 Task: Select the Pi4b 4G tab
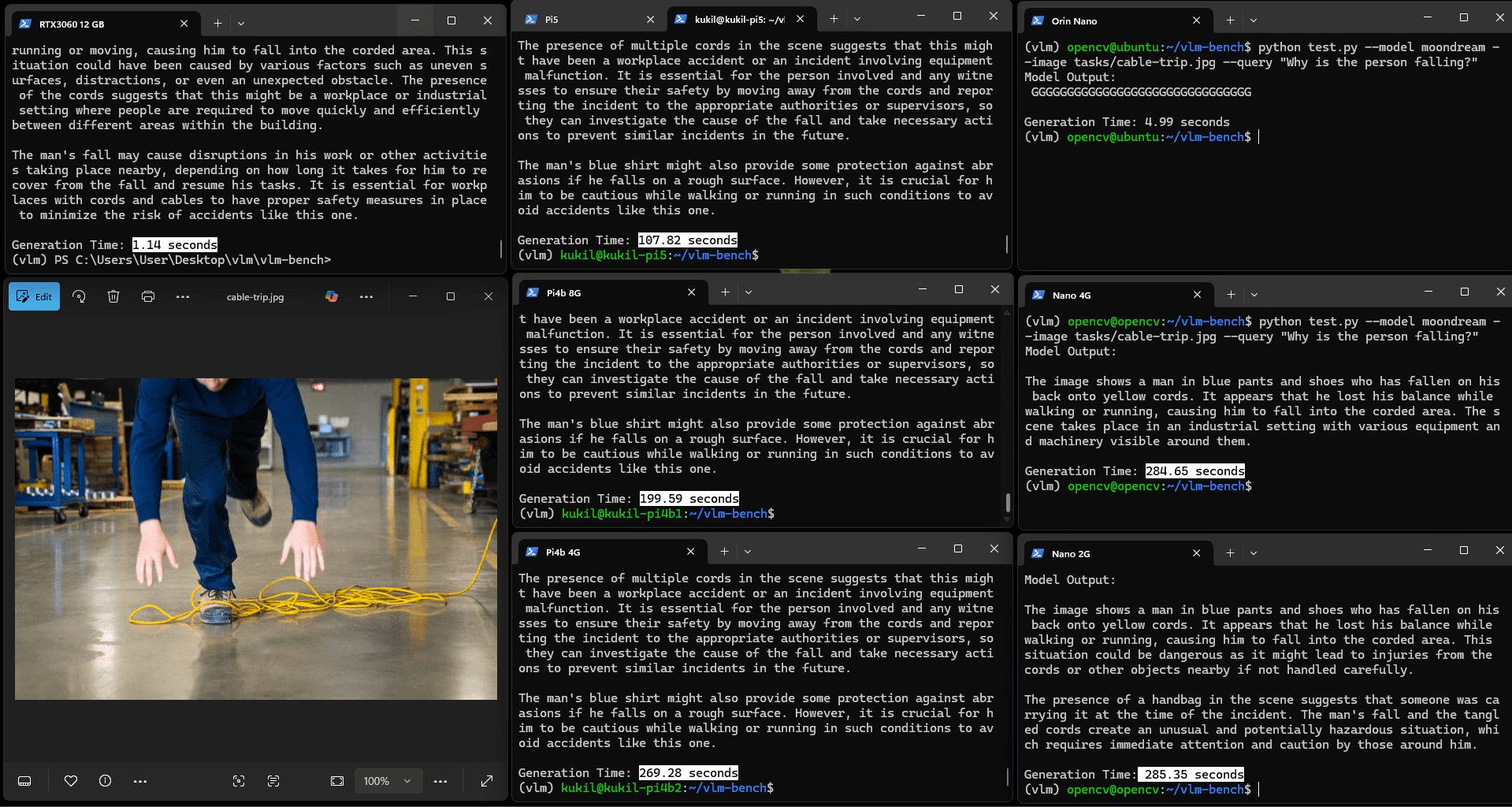point(611,552)
